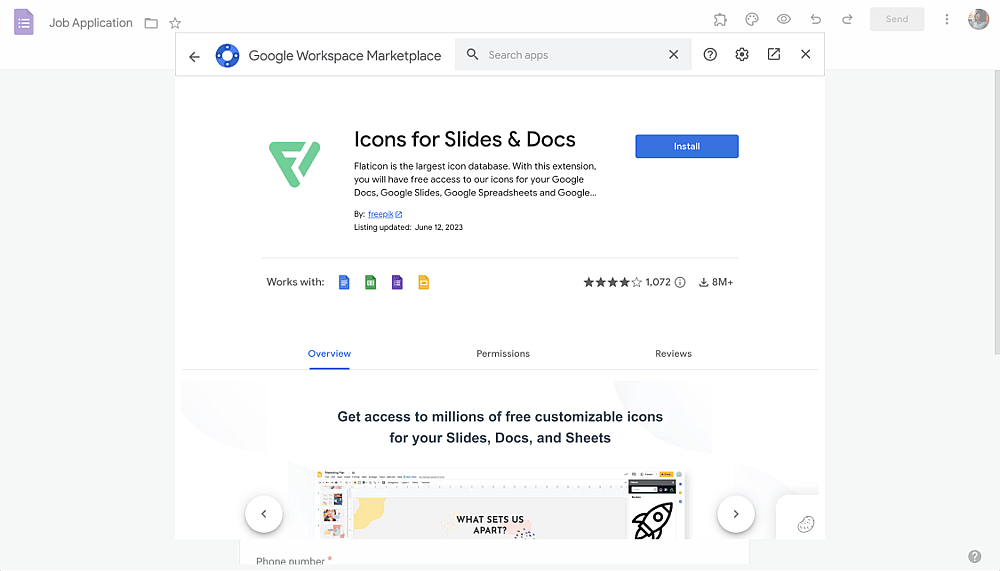Open the Google account avatar

[978, 19]
